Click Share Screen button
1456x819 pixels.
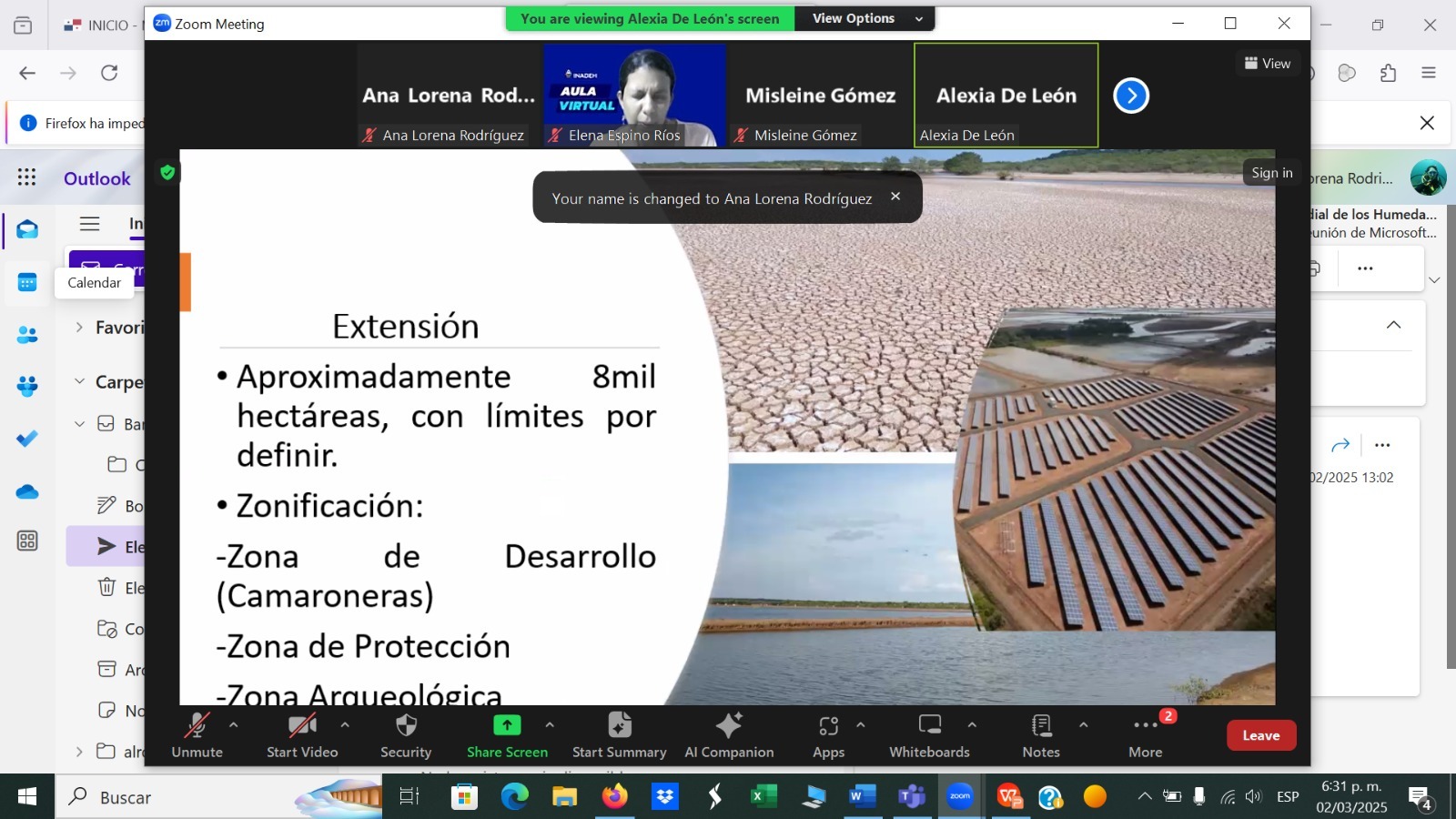[x=507, y=735]
